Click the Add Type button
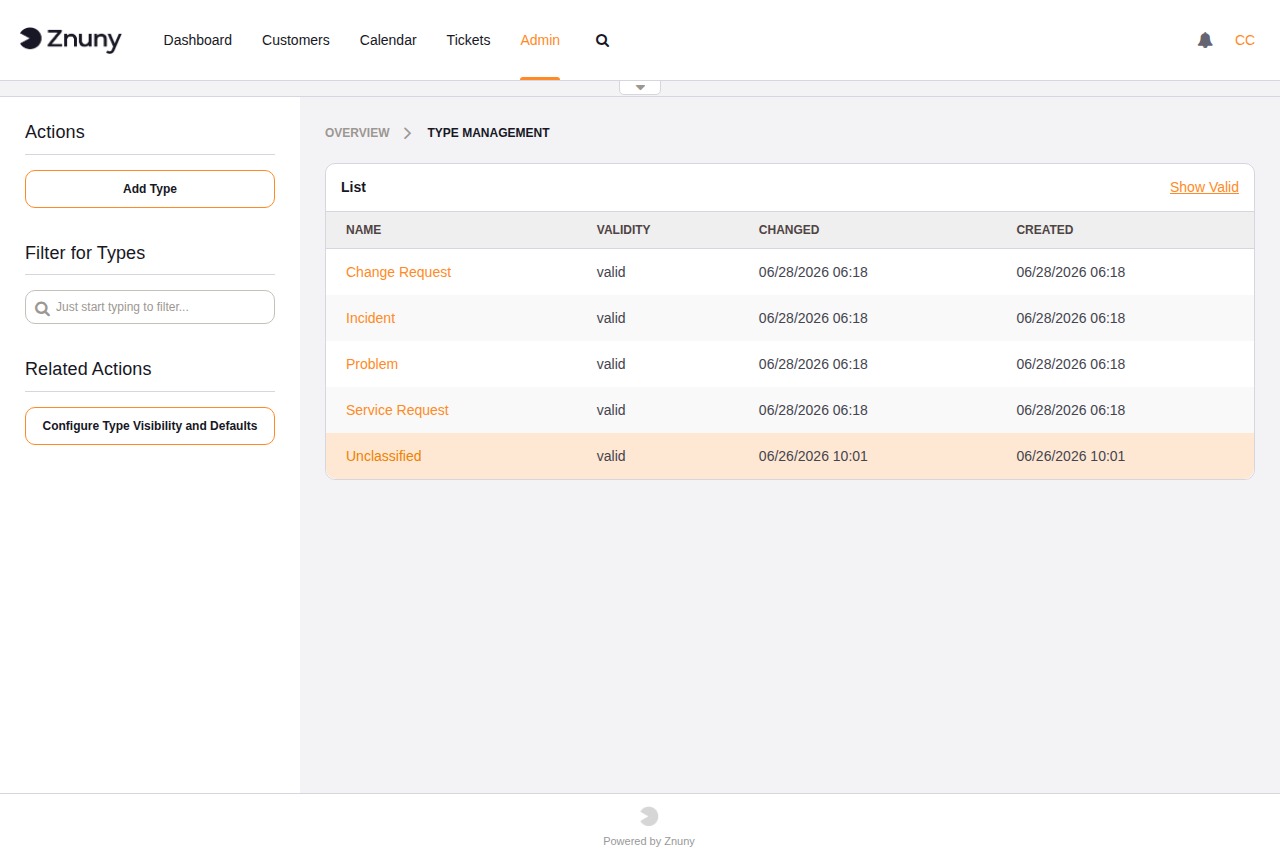This screenshot has height=860, width=1280. click(x=150, y=189)
